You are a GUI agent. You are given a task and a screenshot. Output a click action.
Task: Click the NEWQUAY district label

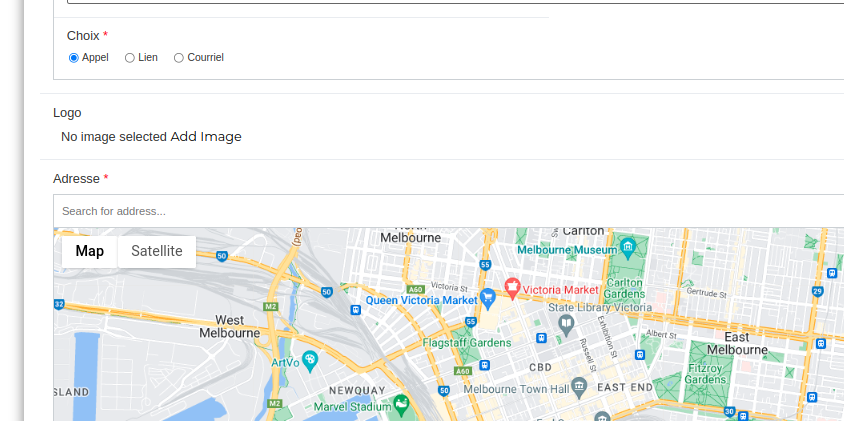(x=357, y=390)
